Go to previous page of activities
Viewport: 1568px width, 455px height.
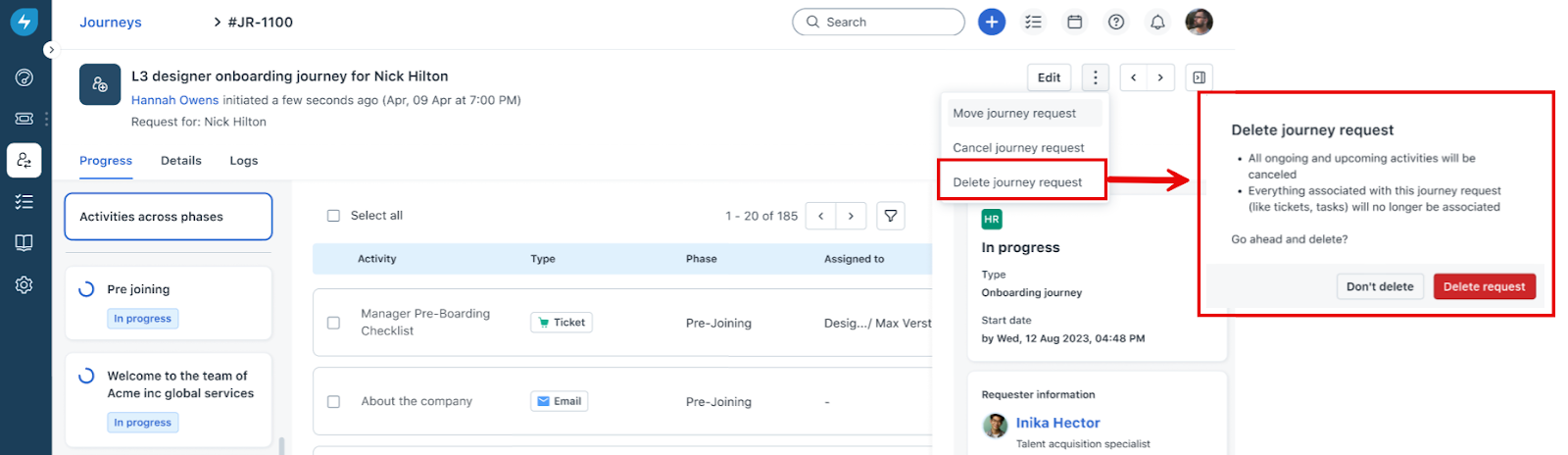coord(821,216)
